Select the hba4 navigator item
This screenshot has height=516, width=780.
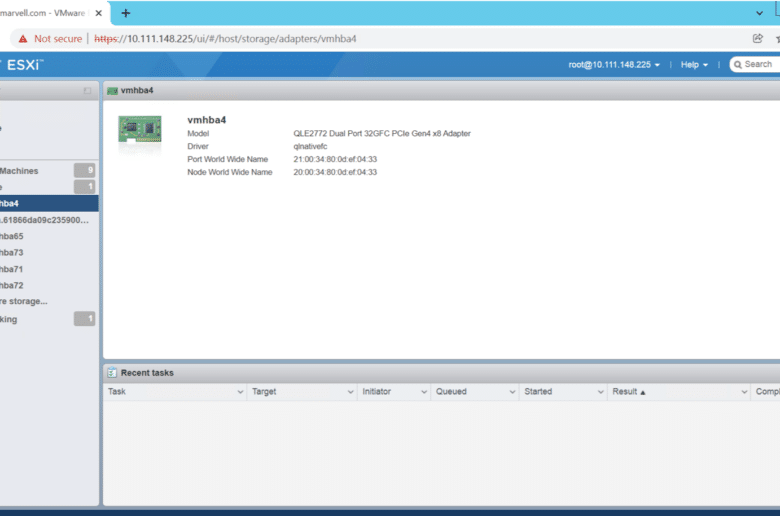(x=49, y=203)
